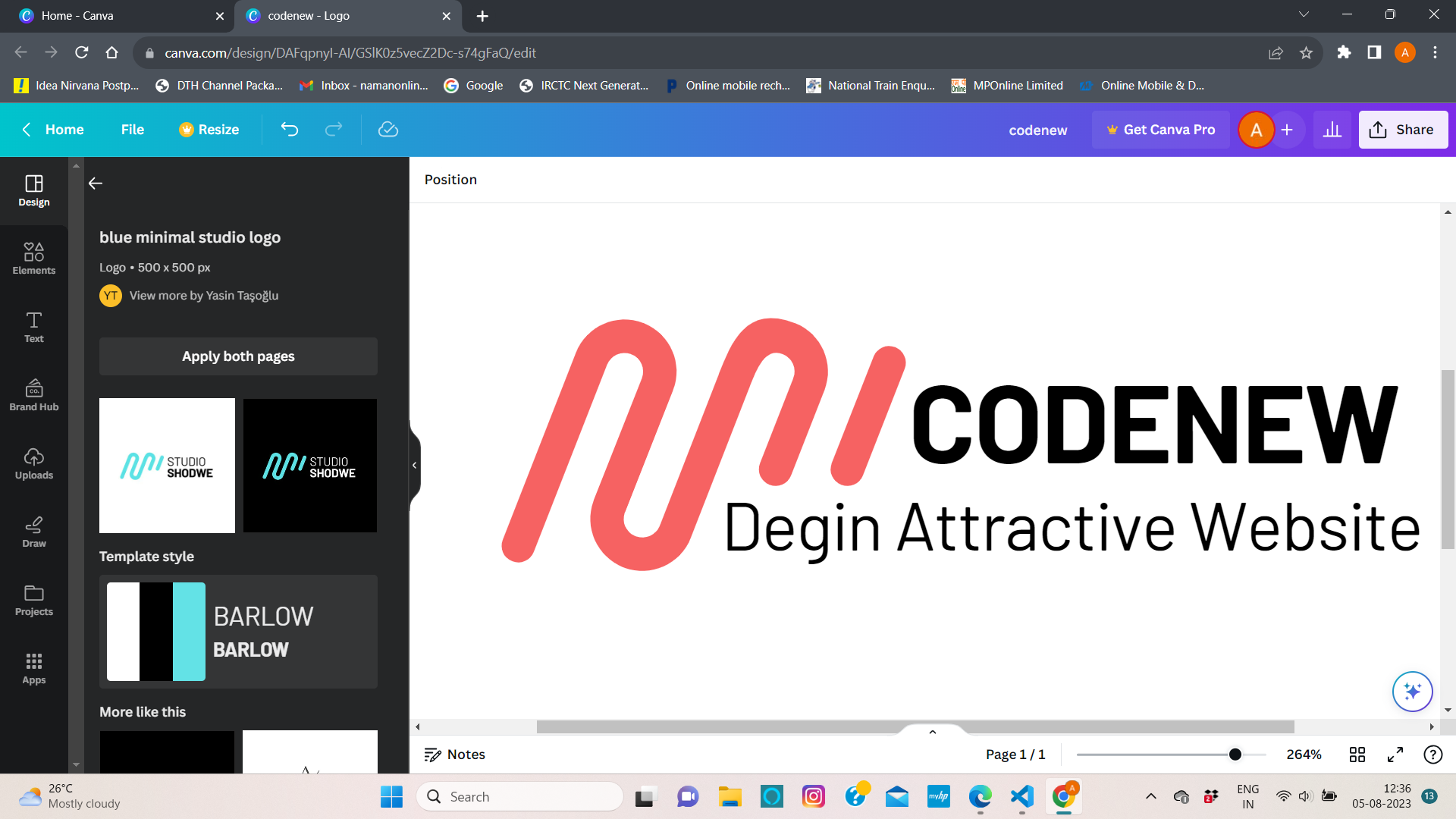Open the Elements panel in sidebar
This screenshot has height=819, width=1456.
tap(33, 258)
